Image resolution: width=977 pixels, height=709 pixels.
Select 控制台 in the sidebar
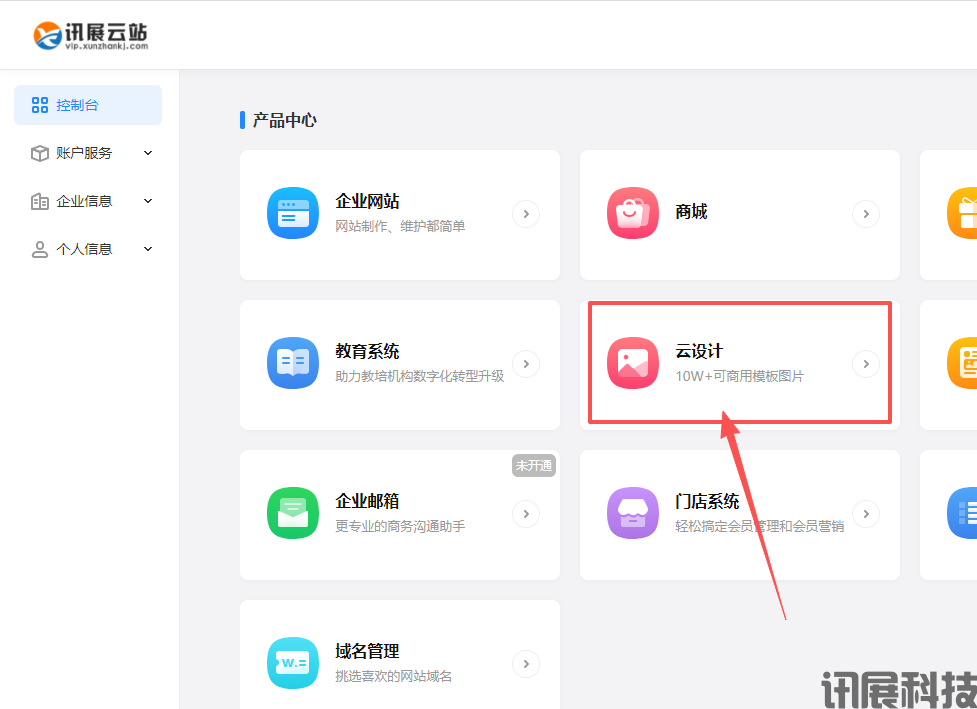point(87,104)
